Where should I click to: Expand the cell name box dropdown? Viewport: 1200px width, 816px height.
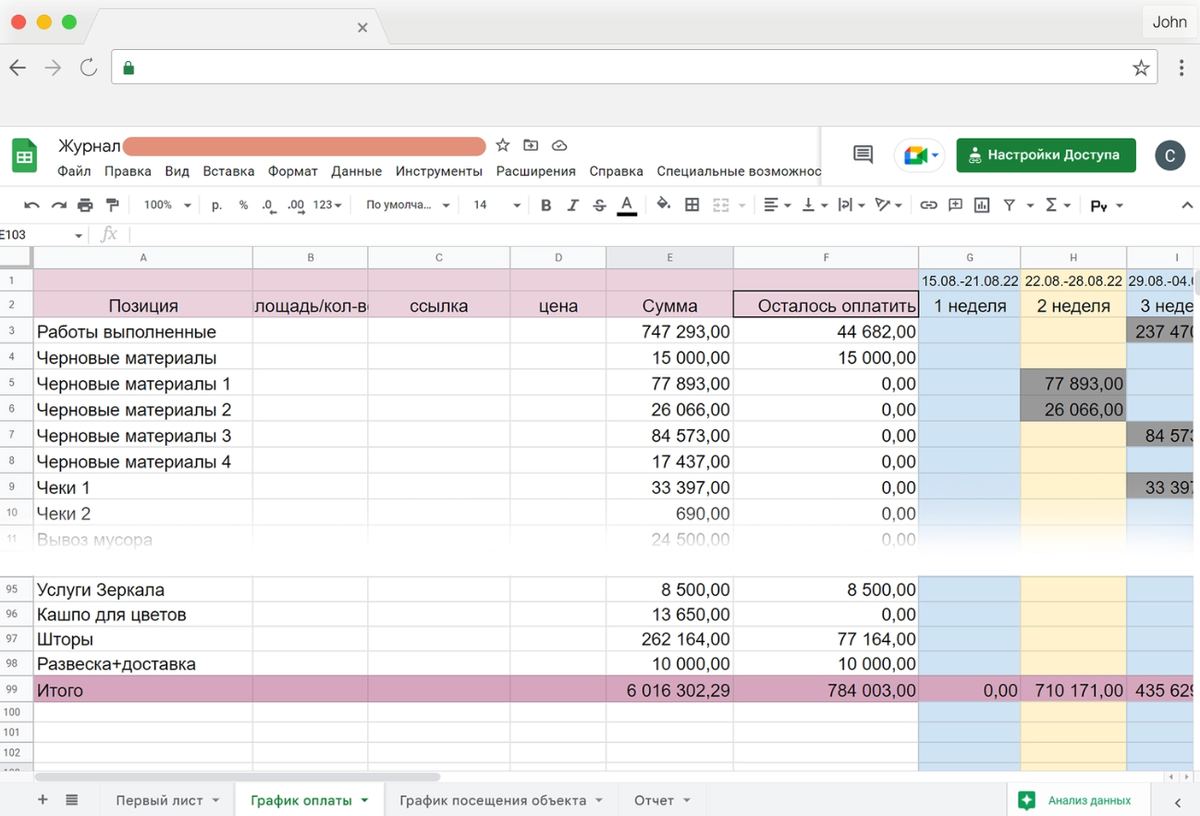pos(79,235)
